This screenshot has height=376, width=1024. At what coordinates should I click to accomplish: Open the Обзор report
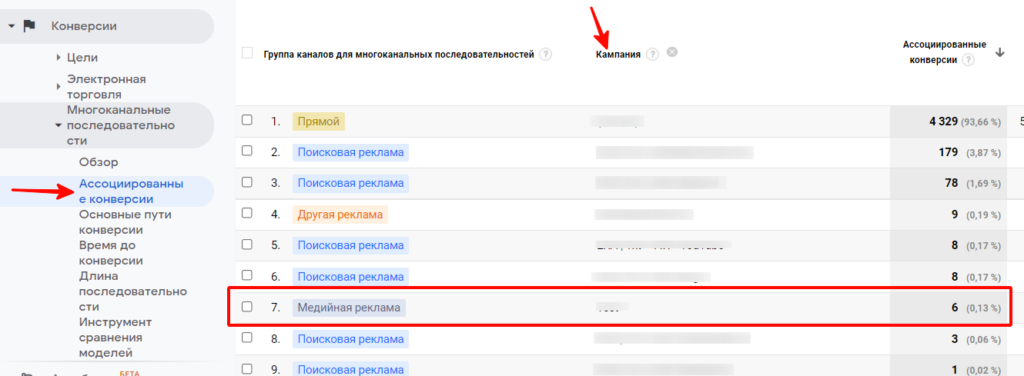(x=99, y=162)
